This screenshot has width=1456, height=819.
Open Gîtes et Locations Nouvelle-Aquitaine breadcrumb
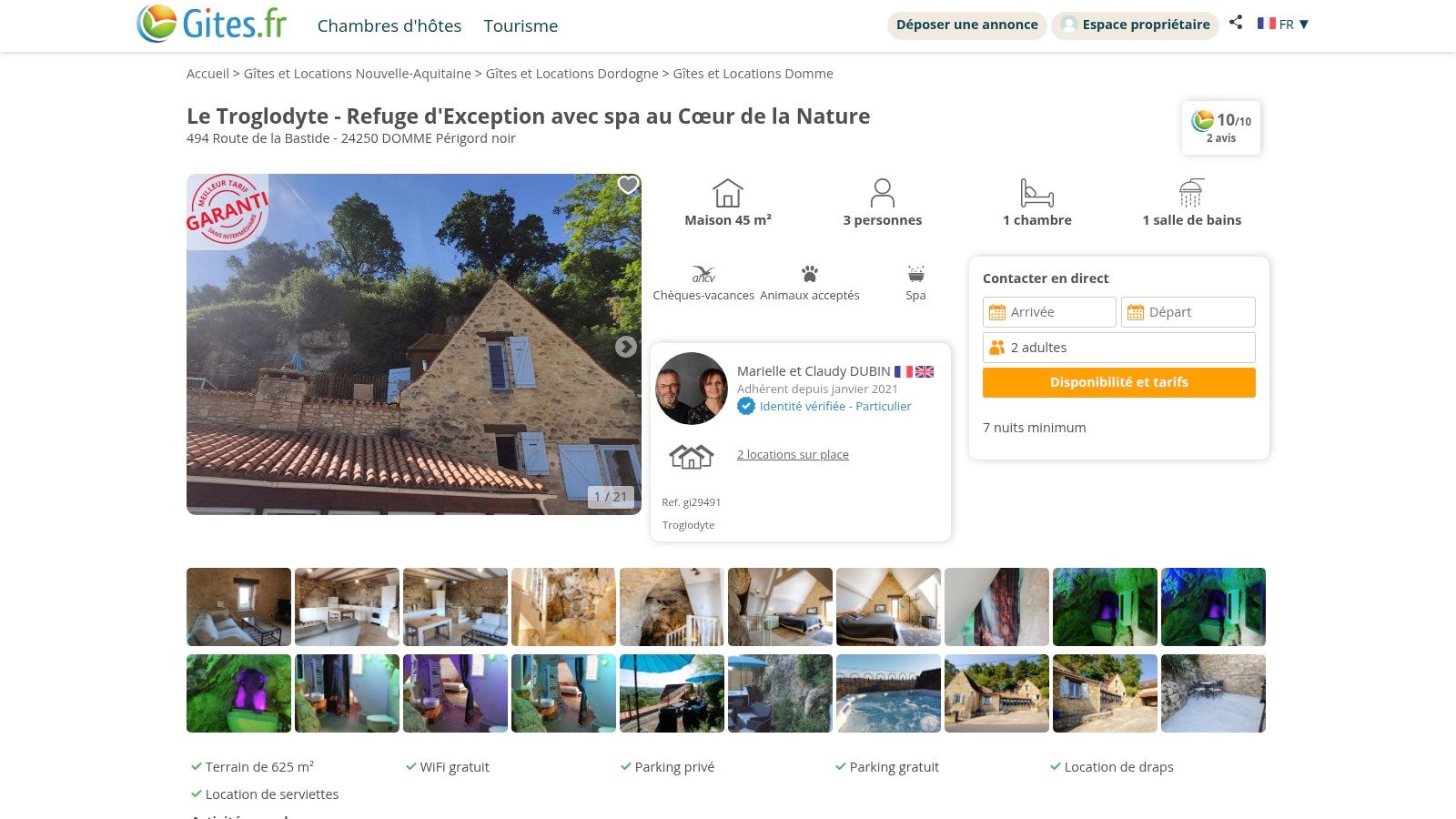(x=358, y=74)
